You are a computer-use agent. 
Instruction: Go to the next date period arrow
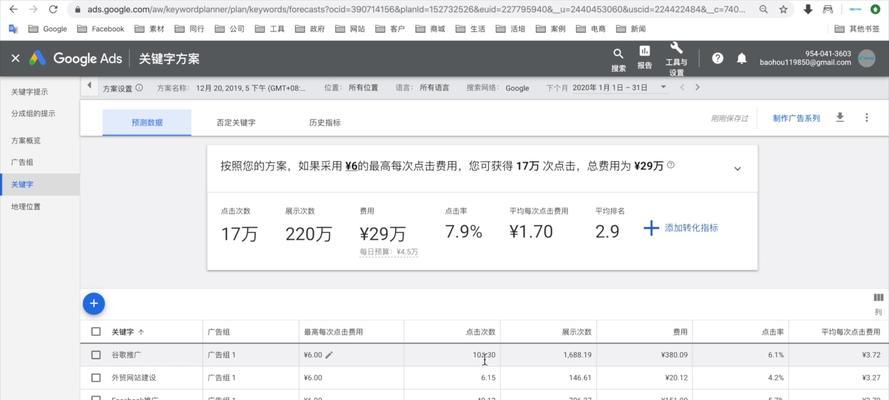pos(697,87)
